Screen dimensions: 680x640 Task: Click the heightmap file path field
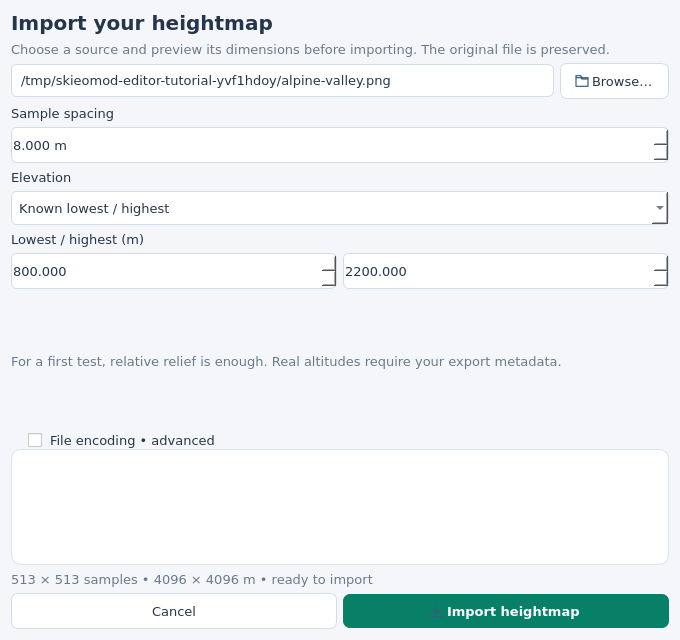pyautogui.click(x=282, y=81)
